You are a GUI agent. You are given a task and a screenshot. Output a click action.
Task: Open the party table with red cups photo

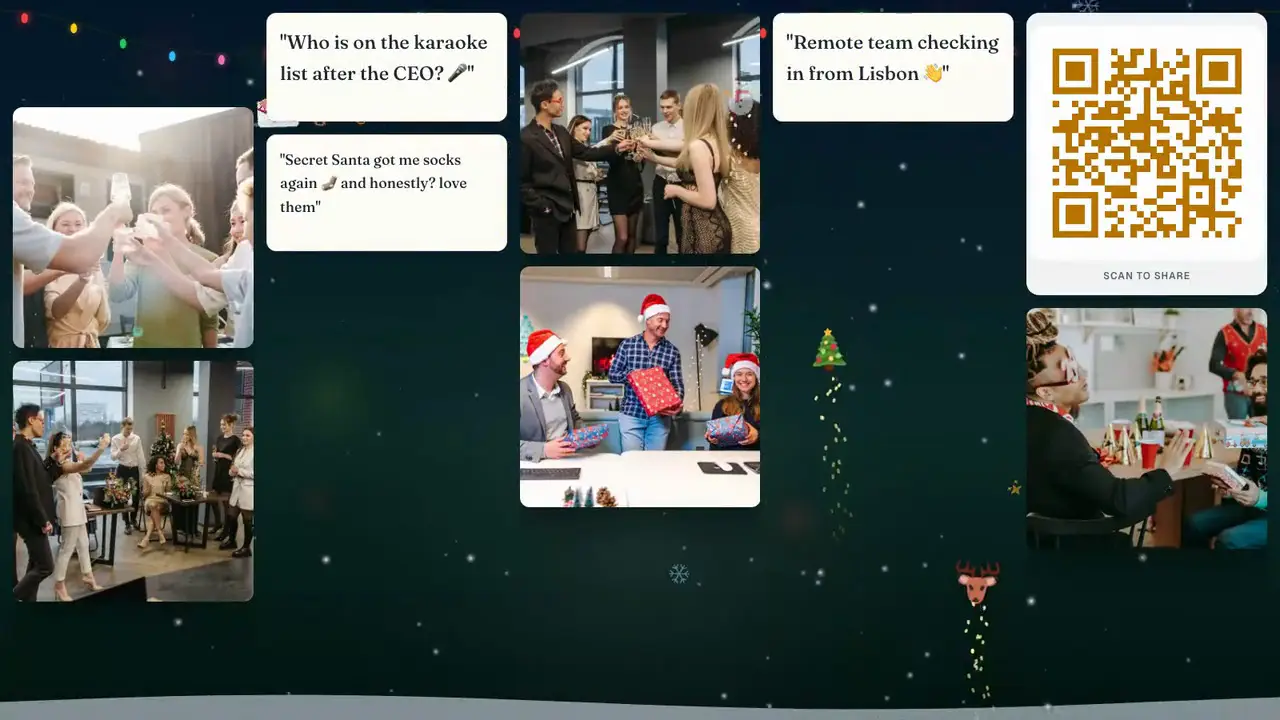pos(1146,428)
